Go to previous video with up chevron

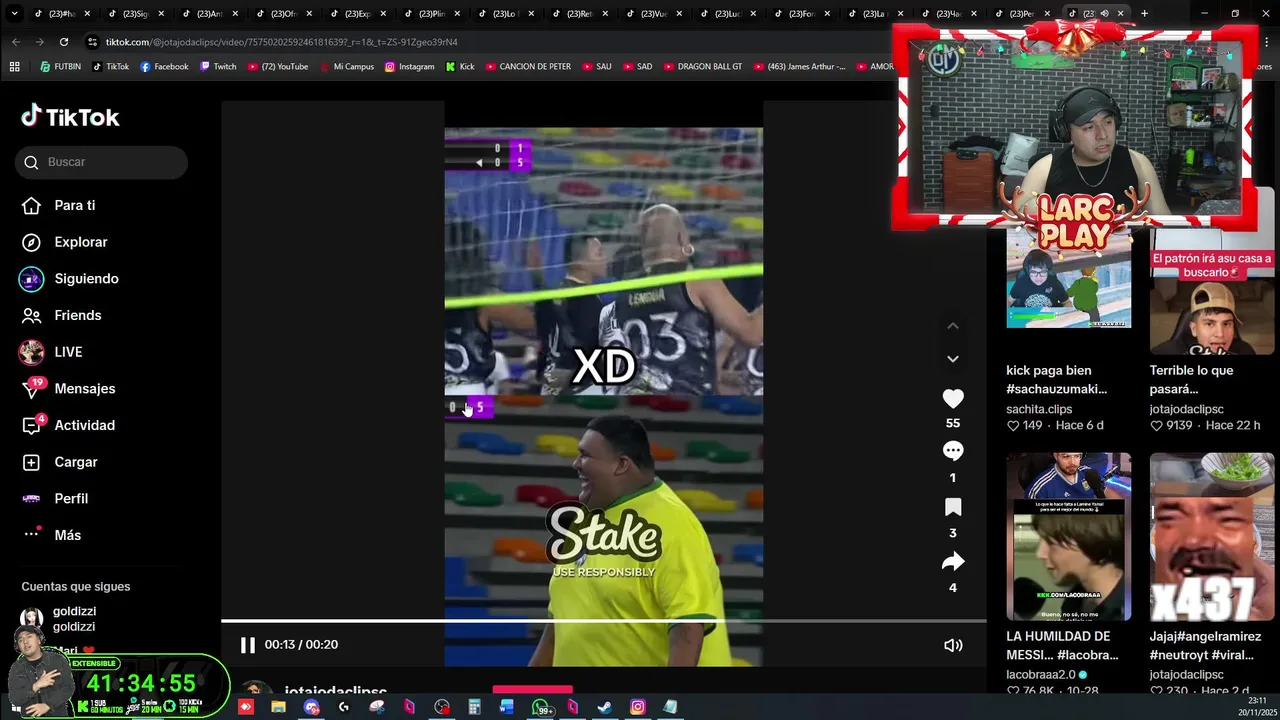tap(953, 326)
